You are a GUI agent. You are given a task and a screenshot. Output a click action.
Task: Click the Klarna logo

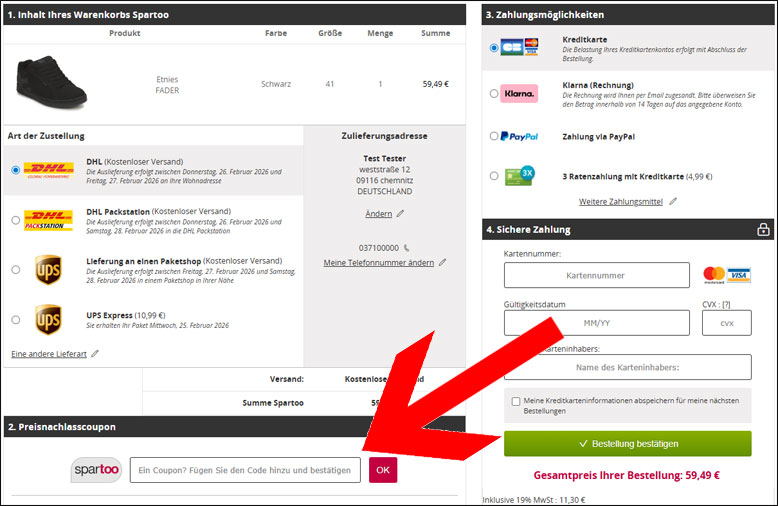(x=519, y=93)
